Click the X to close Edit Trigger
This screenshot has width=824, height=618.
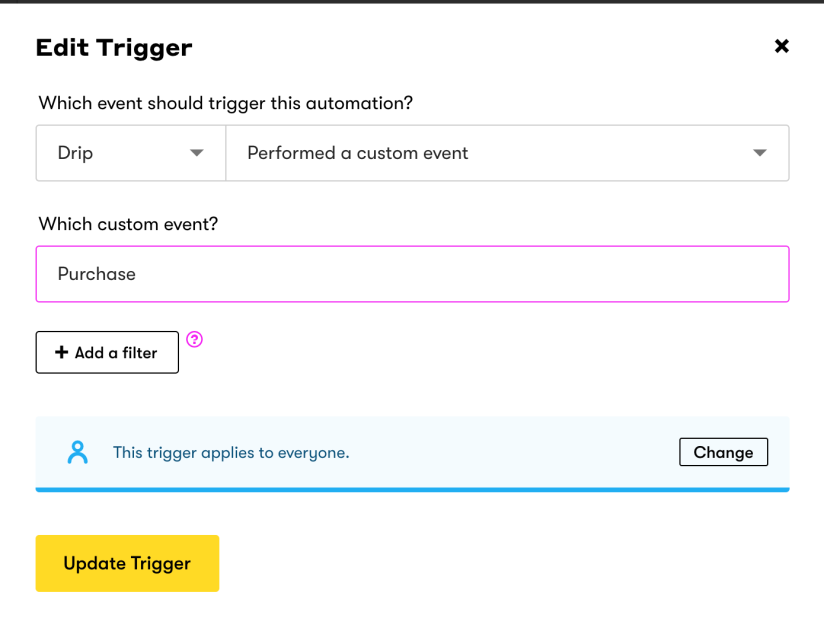coord(781,46)
